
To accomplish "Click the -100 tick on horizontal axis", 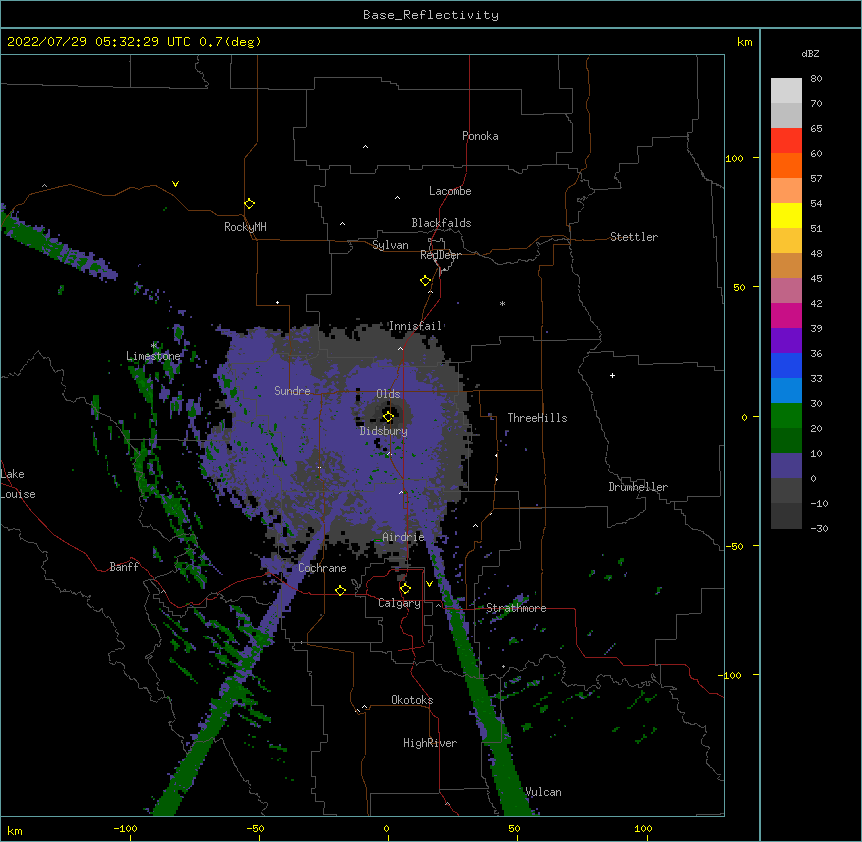I will pos(125,828).
